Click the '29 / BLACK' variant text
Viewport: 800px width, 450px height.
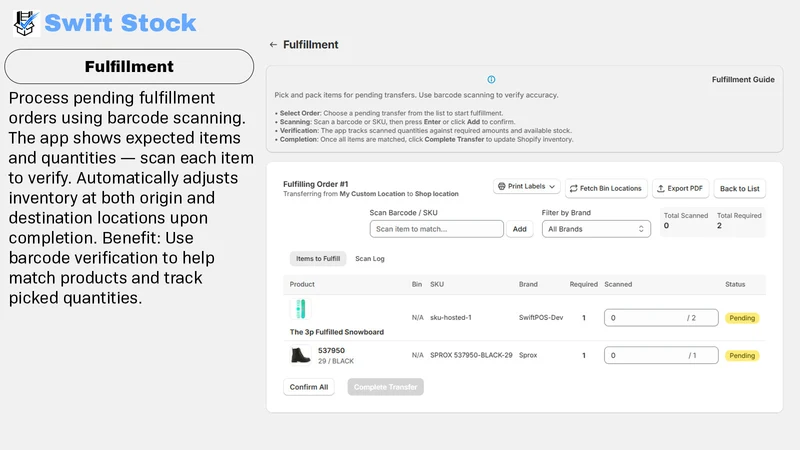pos(336,361)
